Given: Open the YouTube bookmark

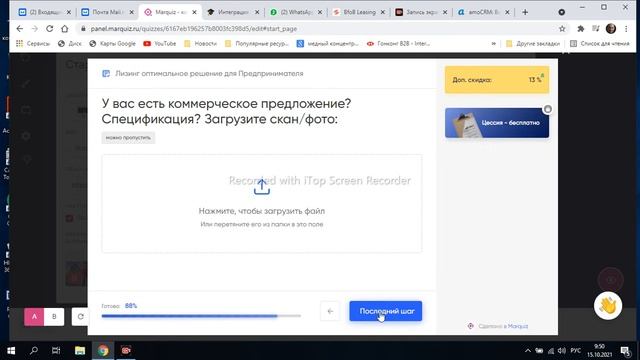Looking at the screenshot, I should click(160, 43).
